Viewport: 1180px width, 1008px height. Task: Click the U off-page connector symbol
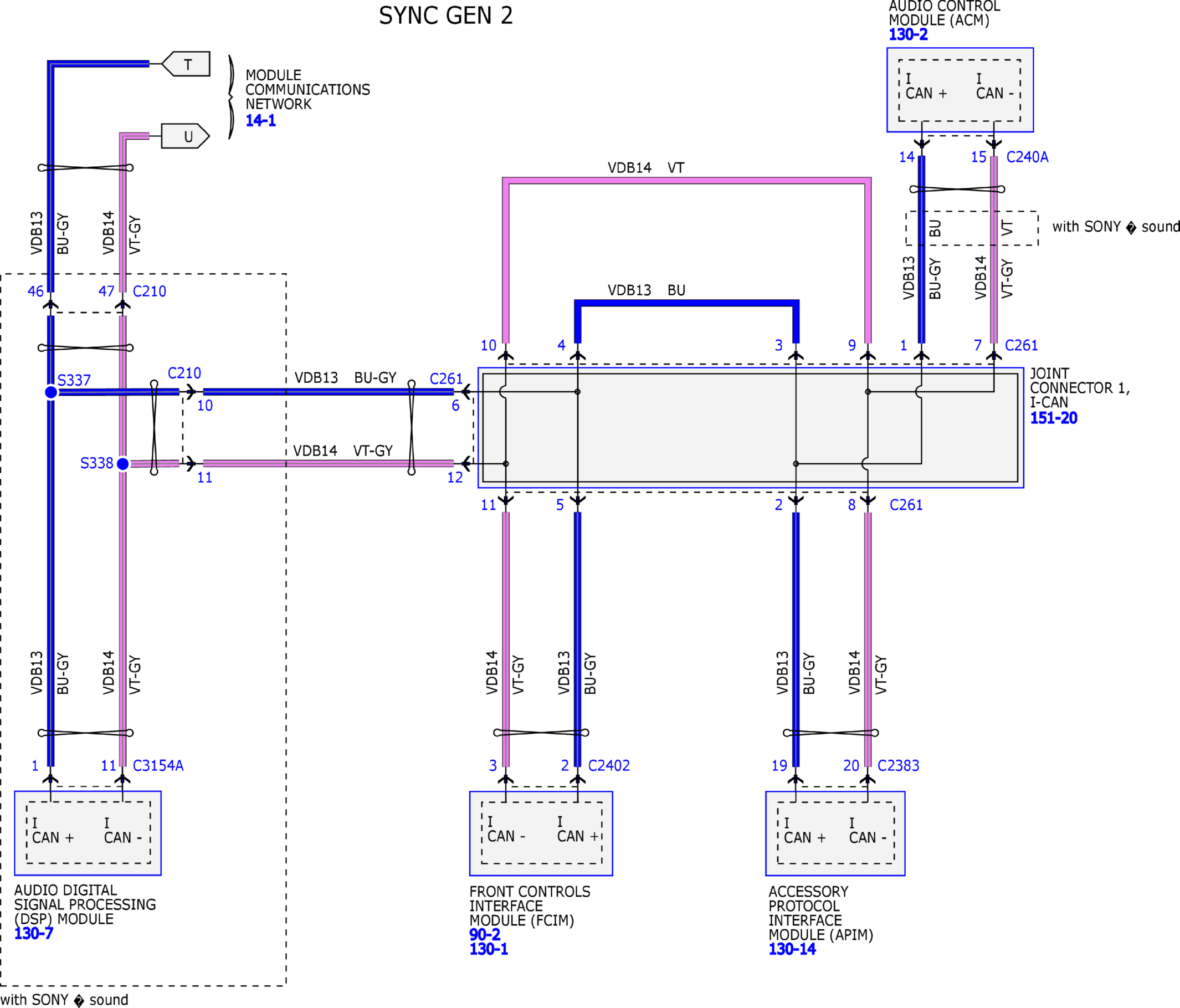pyautogui.click(x=186, y=136)
